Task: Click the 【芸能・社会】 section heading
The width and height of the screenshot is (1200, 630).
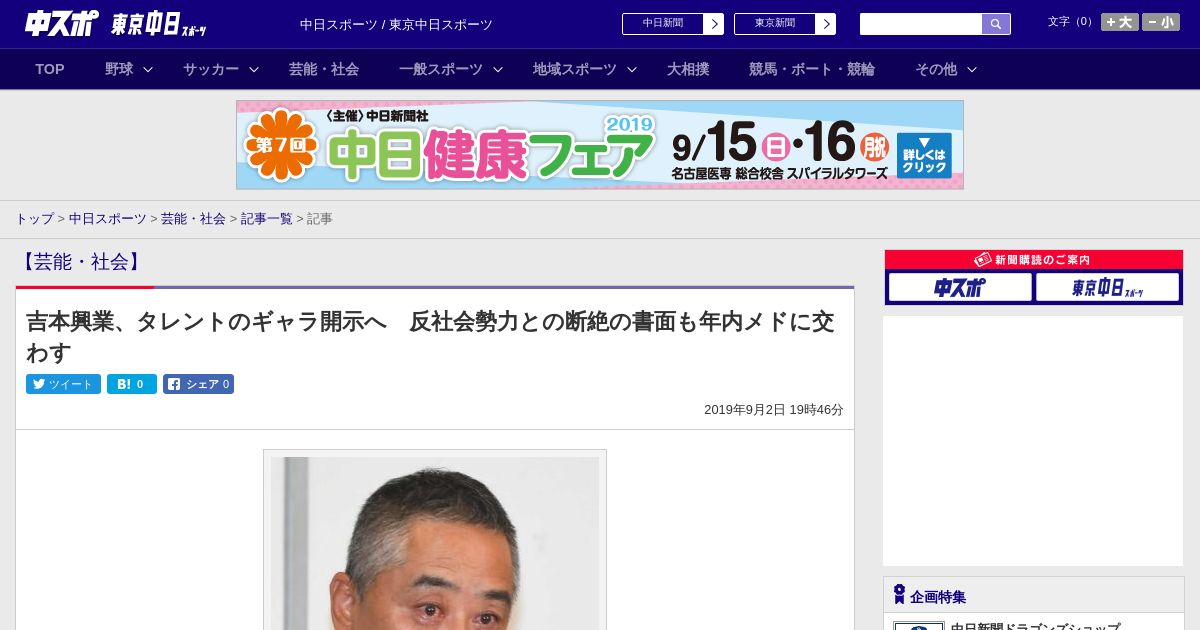Action: click(x=81, y=262)
